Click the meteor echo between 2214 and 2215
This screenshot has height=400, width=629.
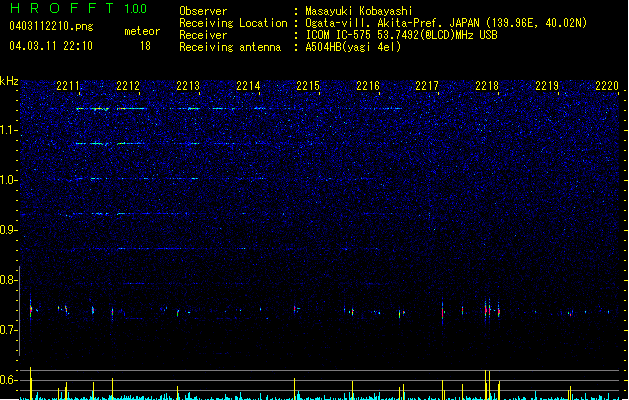tap(295, 309)
